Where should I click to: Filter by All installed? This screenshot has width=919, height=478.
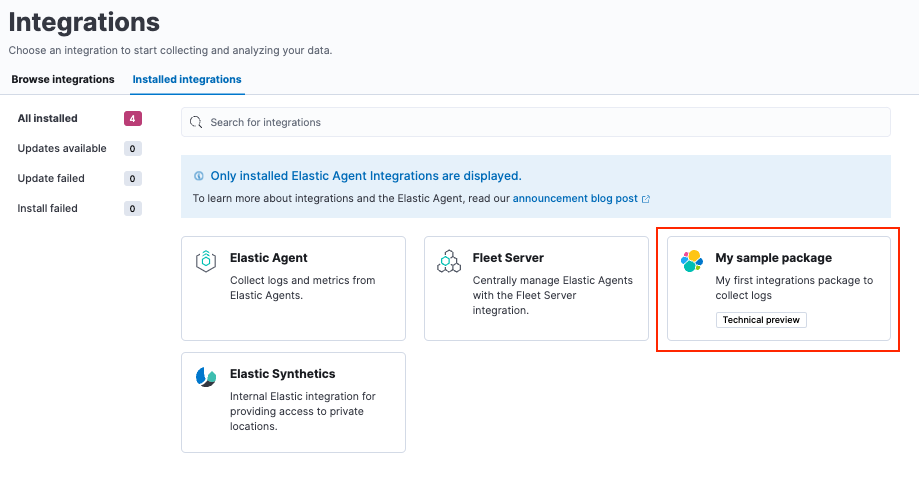coord(47,118)
